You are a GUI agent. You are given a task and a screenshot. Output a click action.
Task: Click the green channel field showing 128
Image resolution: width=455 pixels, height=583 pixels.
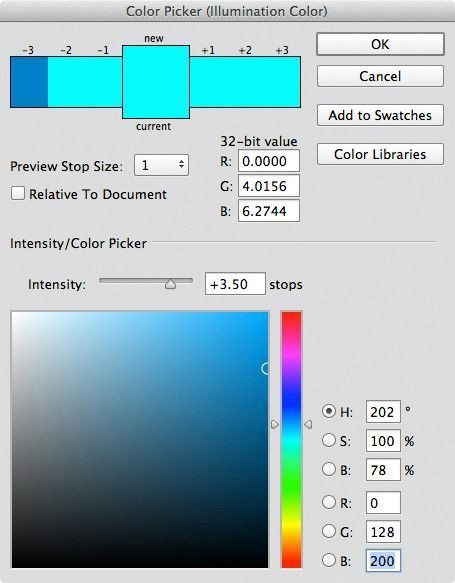click(383, 531)
